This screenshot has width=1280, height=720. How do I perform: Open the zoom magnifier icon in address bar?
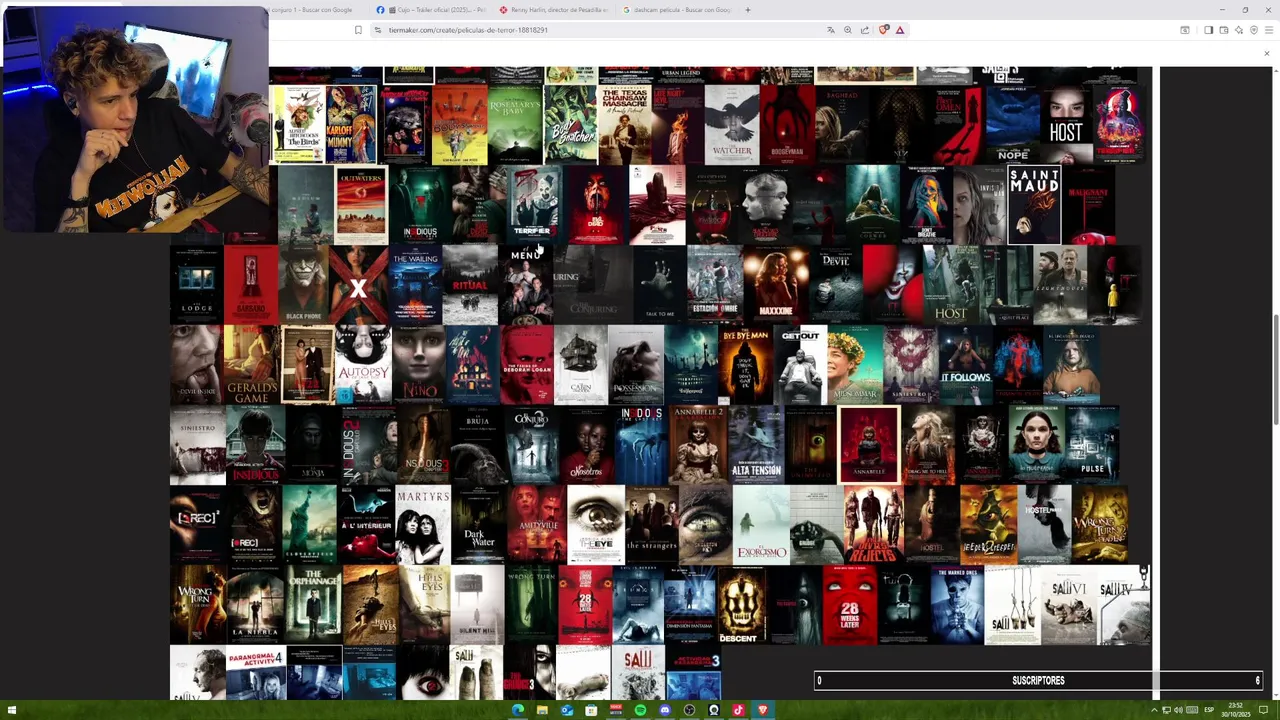click(x=847, y=30)
